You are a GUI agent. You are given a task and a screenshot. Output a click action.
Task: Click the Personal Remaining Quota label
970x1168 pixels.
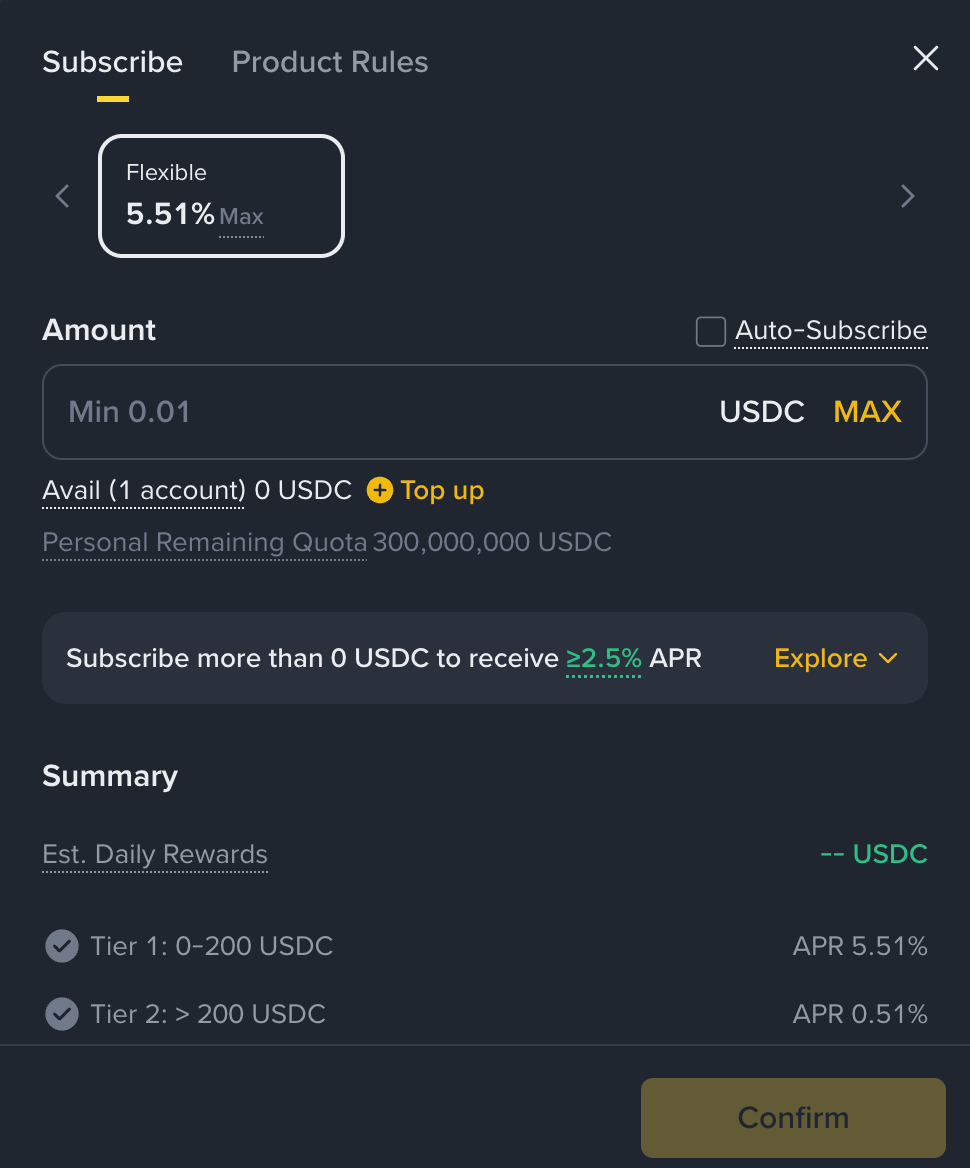204,542
